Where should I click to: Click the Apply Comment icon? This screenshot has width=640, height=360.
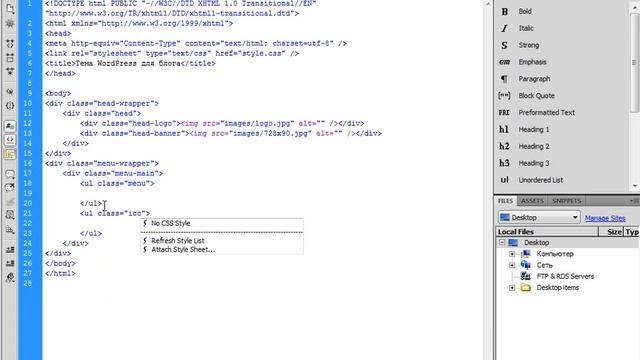point(10,174)
